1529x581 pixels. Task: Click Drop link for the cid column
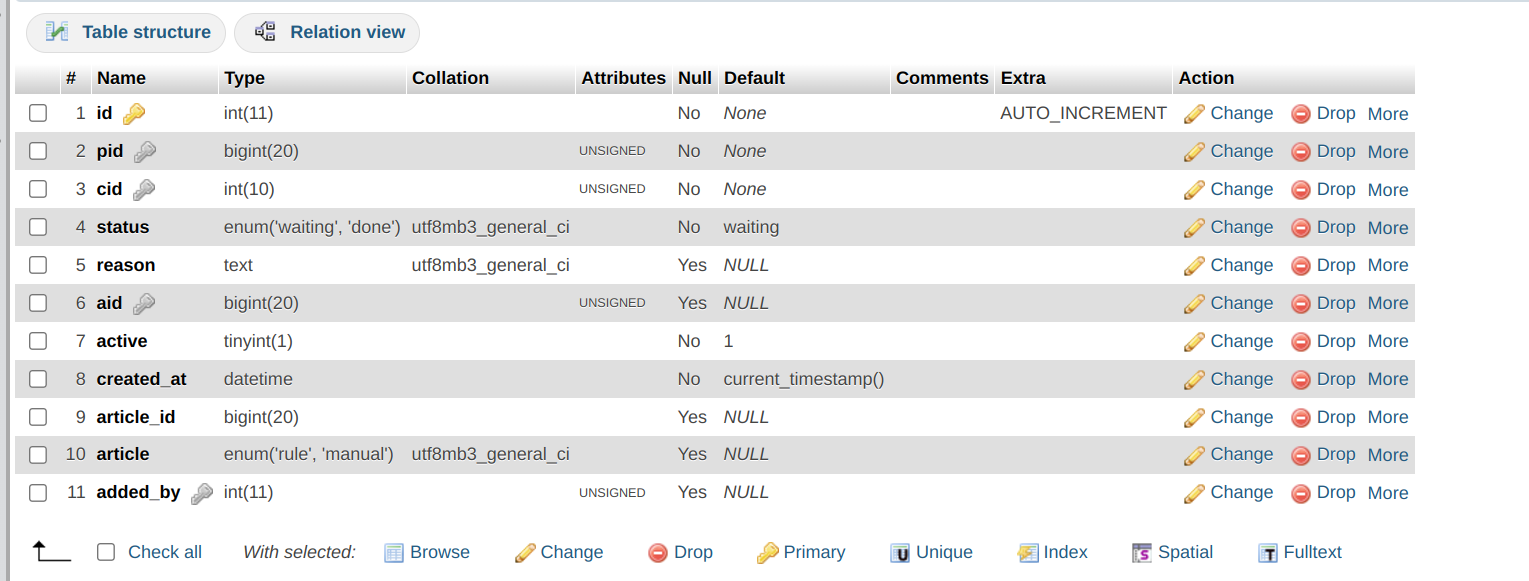pyautogui.click(x=1335, y=189)
